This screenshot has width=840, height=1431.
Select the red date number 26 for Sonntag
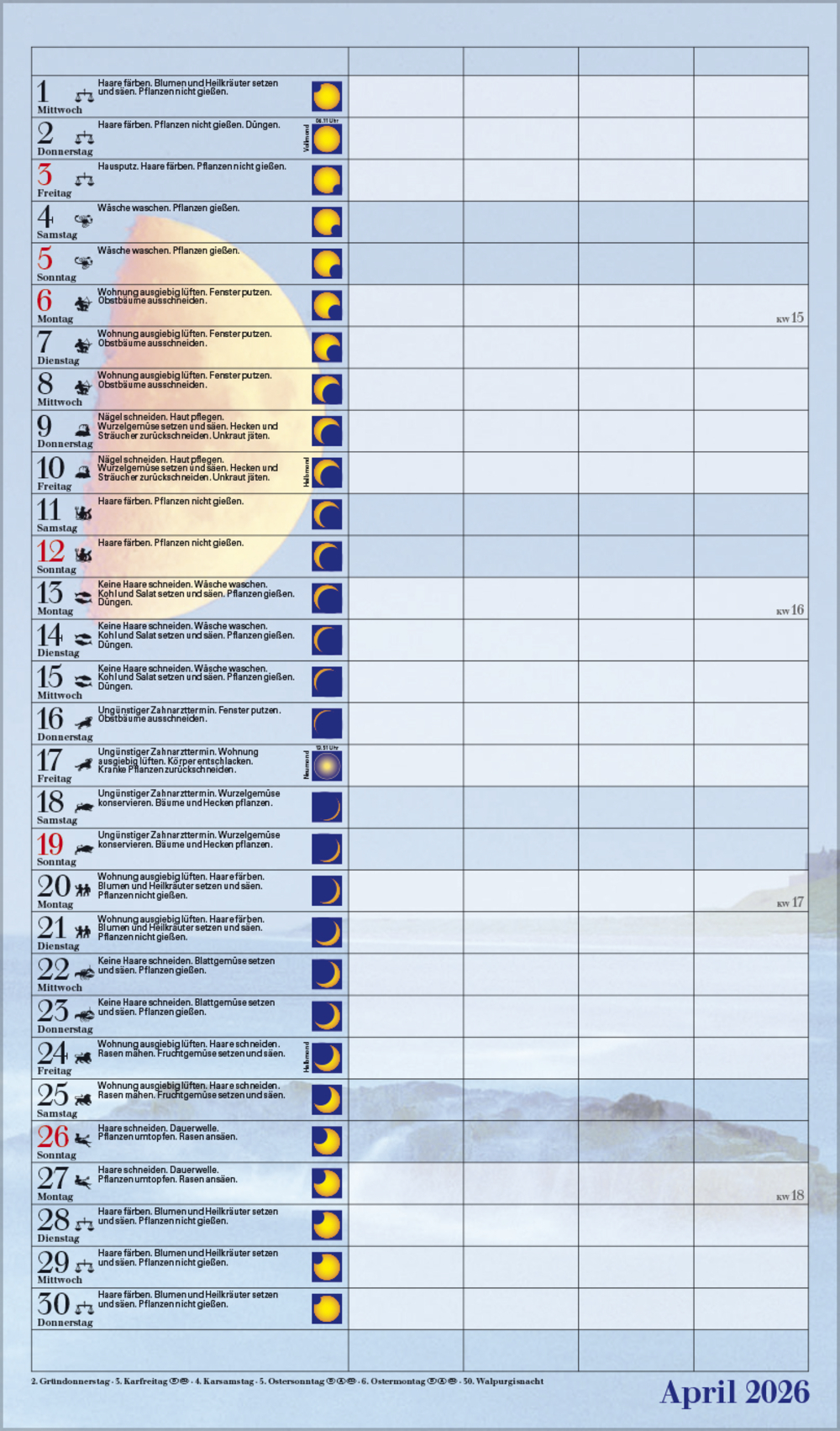click(52, 1136)
